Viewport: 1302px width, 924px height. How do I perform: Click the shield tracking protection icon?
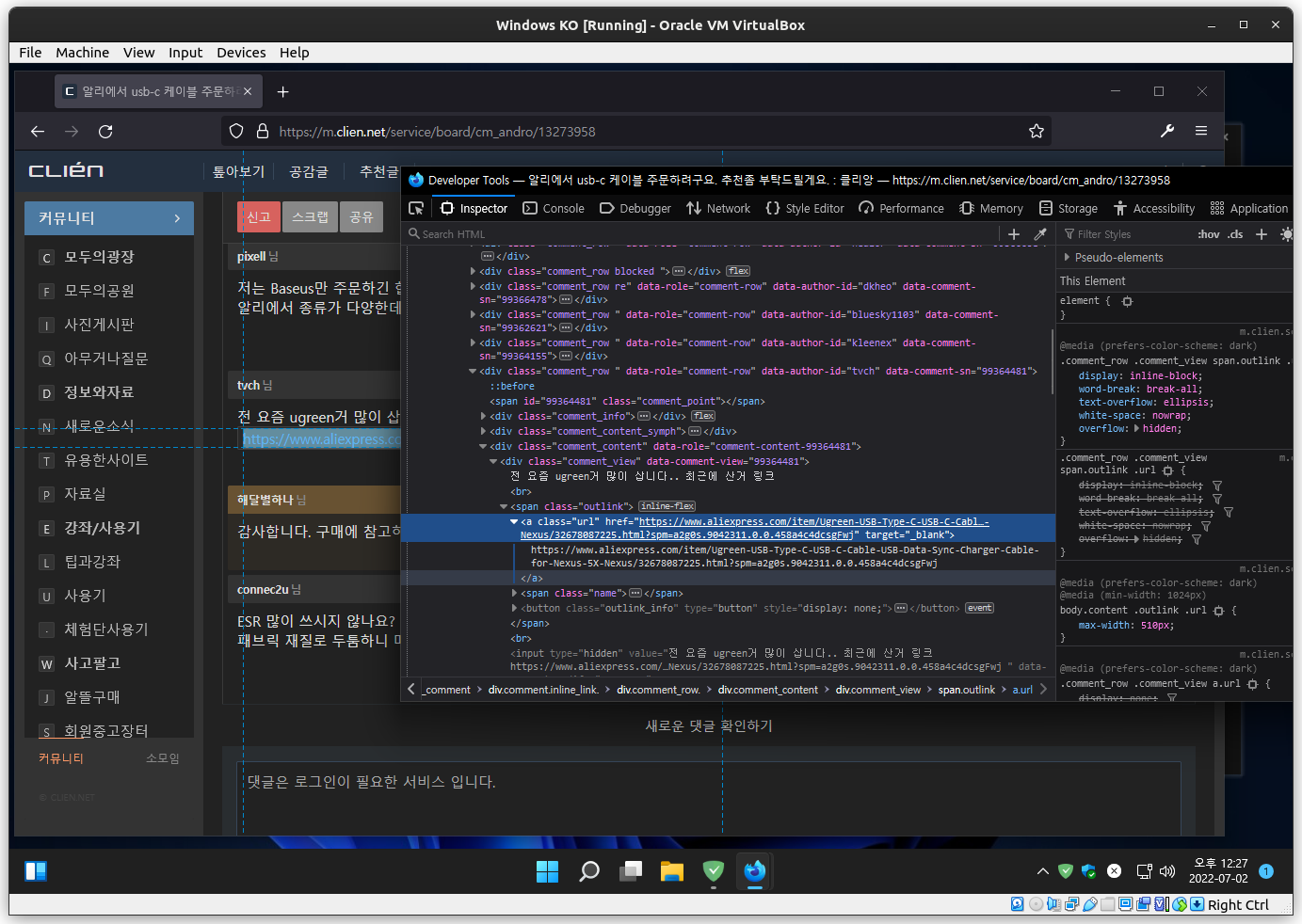click(236, 132)
